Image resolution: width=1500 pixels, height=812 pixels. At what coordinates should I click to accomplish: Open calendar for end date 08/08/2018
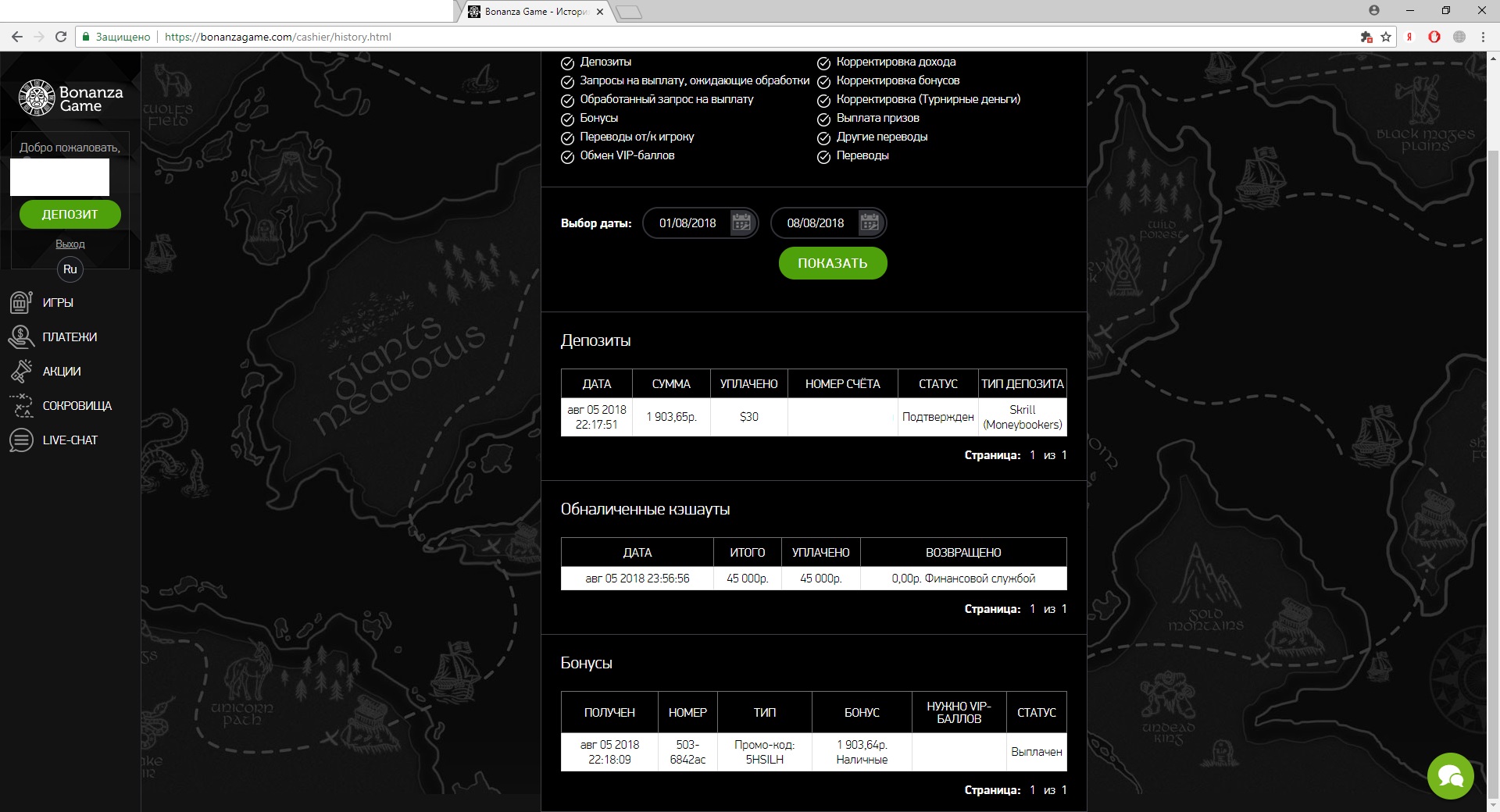[869, 223]
